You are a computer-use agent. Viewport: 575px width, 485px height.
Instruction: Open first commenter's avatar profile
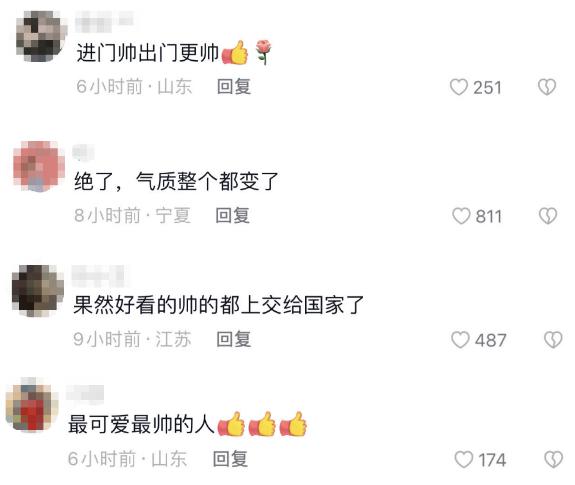41,36
